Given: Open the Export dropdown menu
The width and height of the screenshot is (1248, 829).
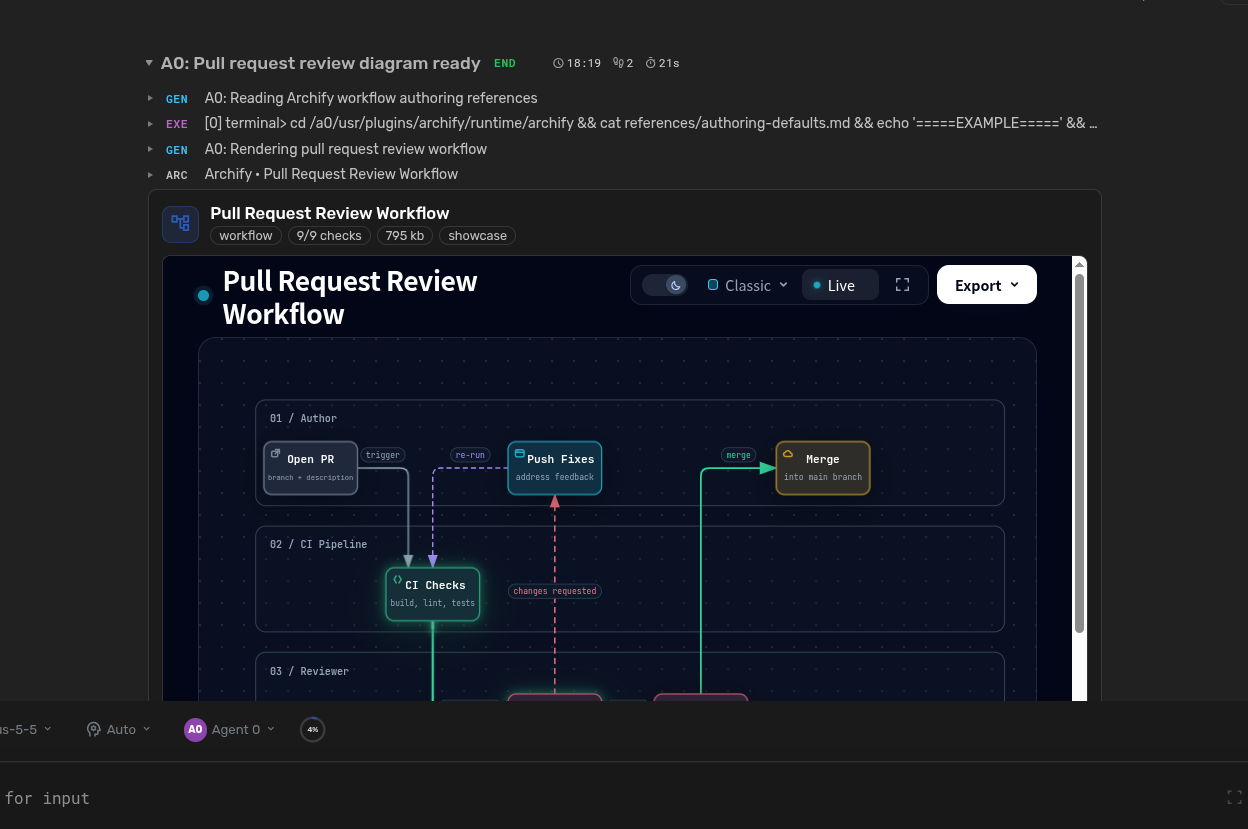Looking at the screenshot, I should pos(986,285).
